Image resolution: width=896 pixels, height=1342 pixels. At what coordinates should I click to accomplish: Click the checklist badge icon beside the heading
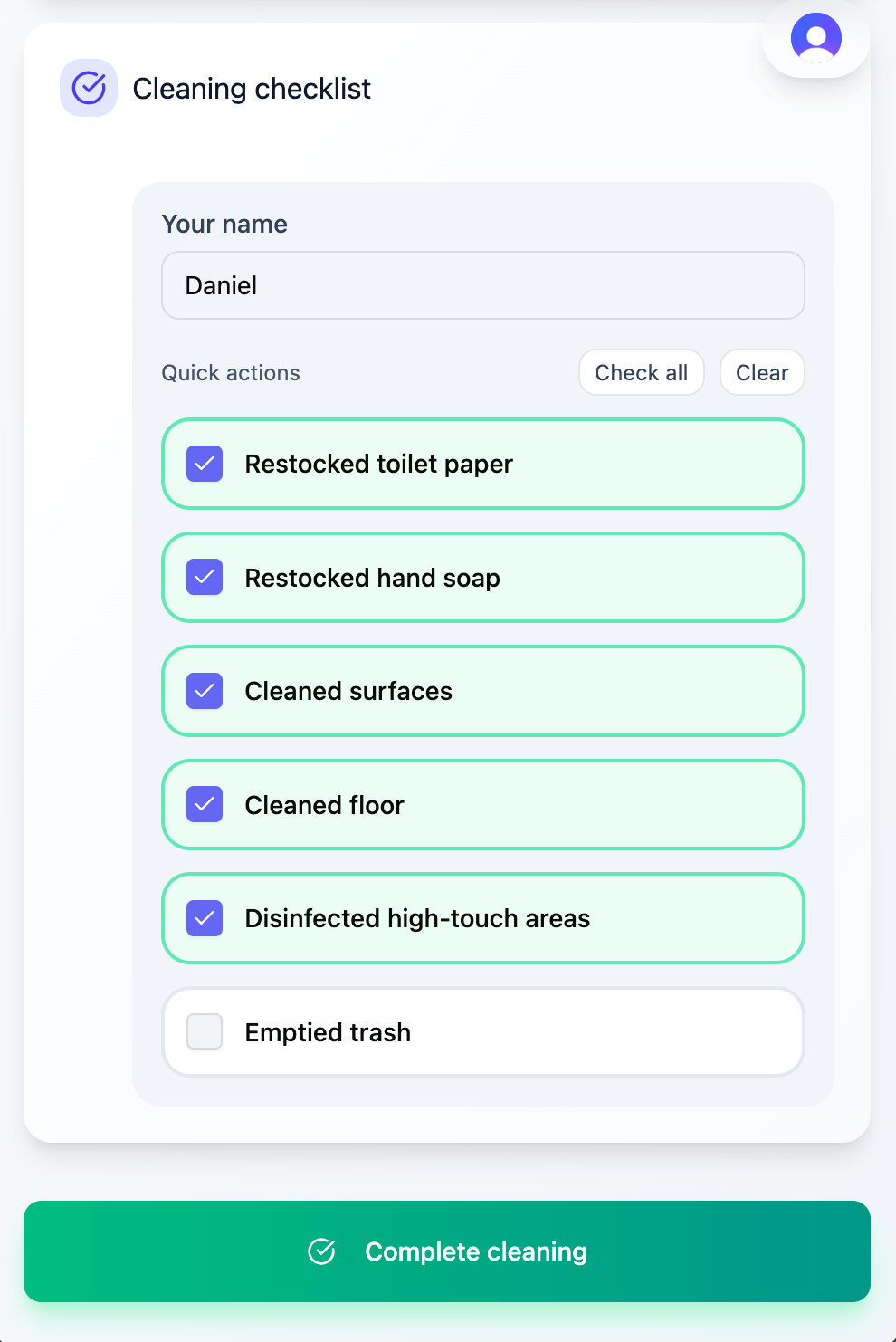[x=89, y=88]
